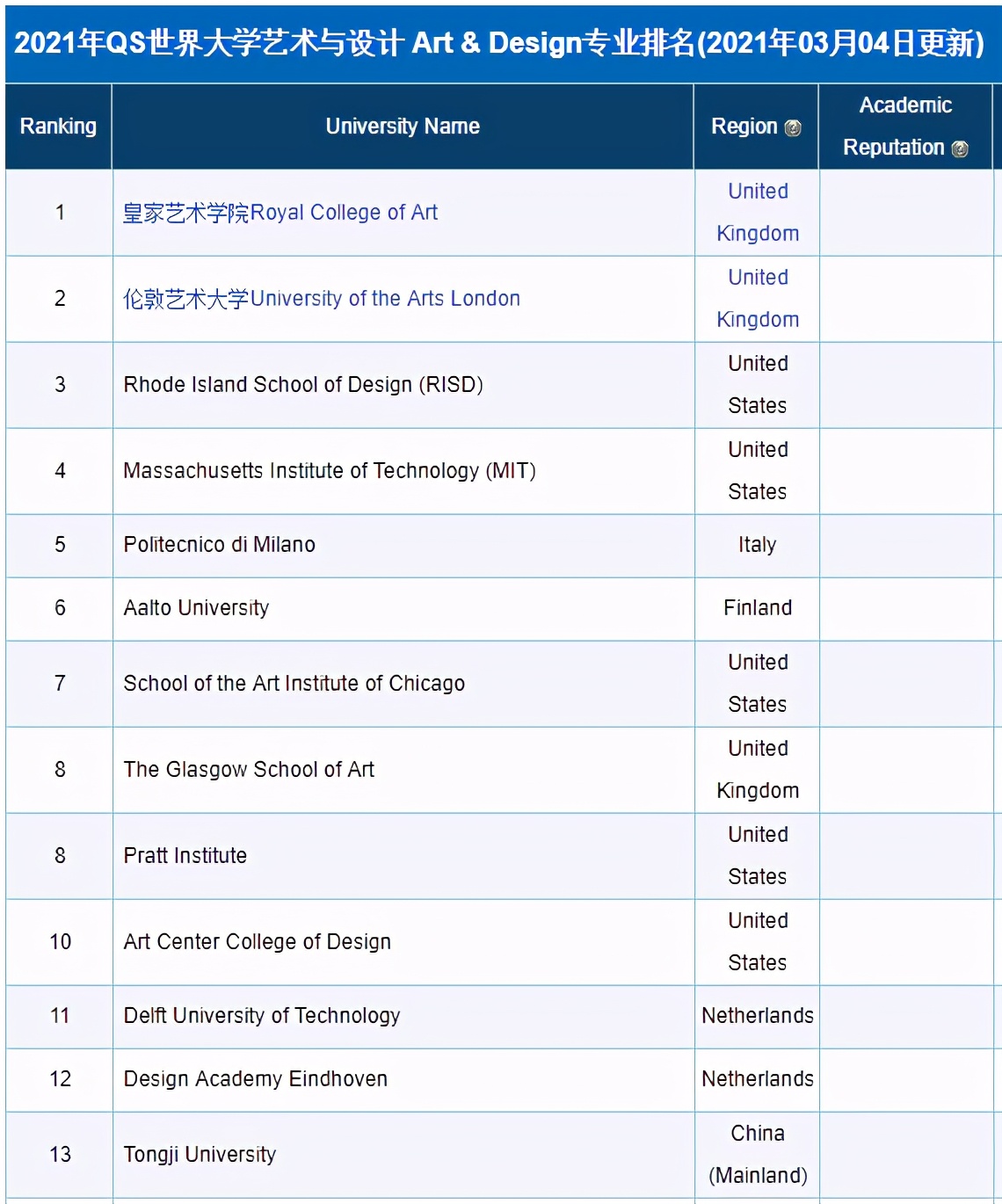Image resolution: width=1002 pixels, height=1204 pixels.
Task: Click rank 13 beside Tongji University
Action: point(60,1155)
